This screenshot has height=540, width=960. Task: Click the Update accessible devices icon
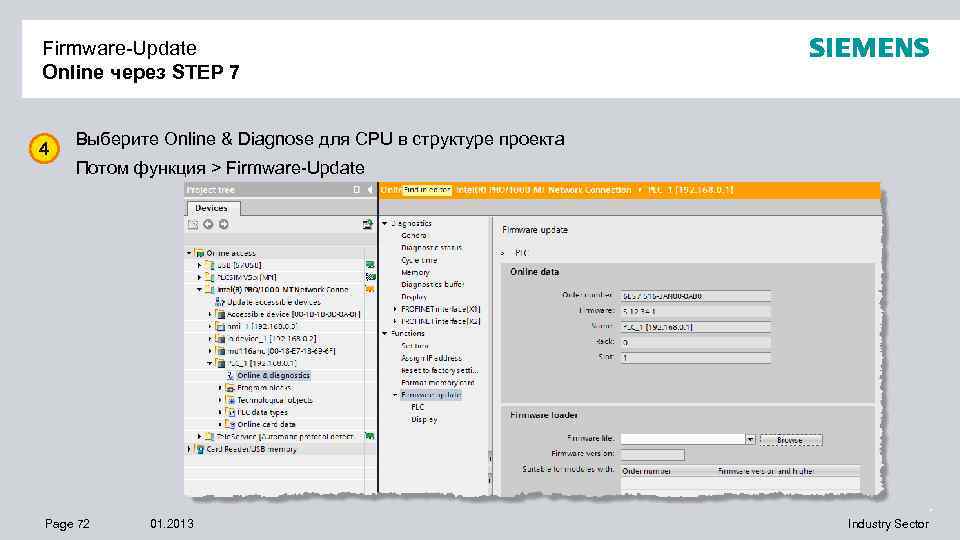pyautogui.click(x=220, y=302)
